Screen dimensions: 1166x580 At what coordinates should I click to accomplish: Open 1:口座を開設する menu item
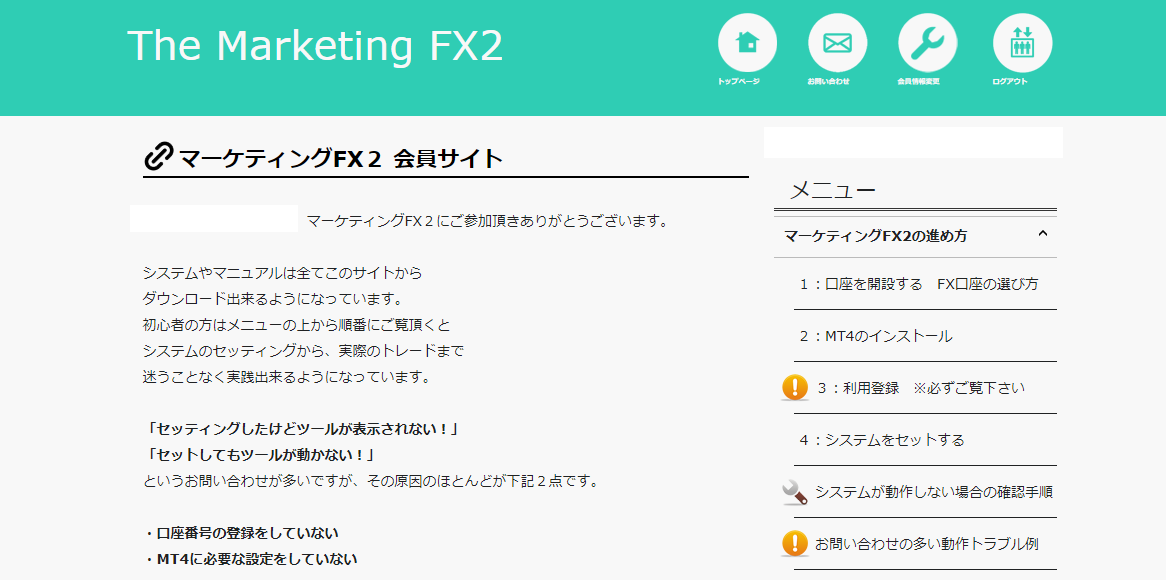(918, 284)
